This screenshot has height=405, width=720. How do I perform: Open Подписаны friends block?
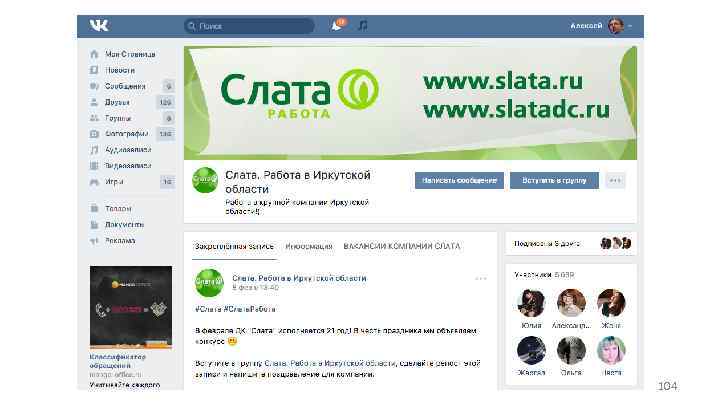click(571, 243)
